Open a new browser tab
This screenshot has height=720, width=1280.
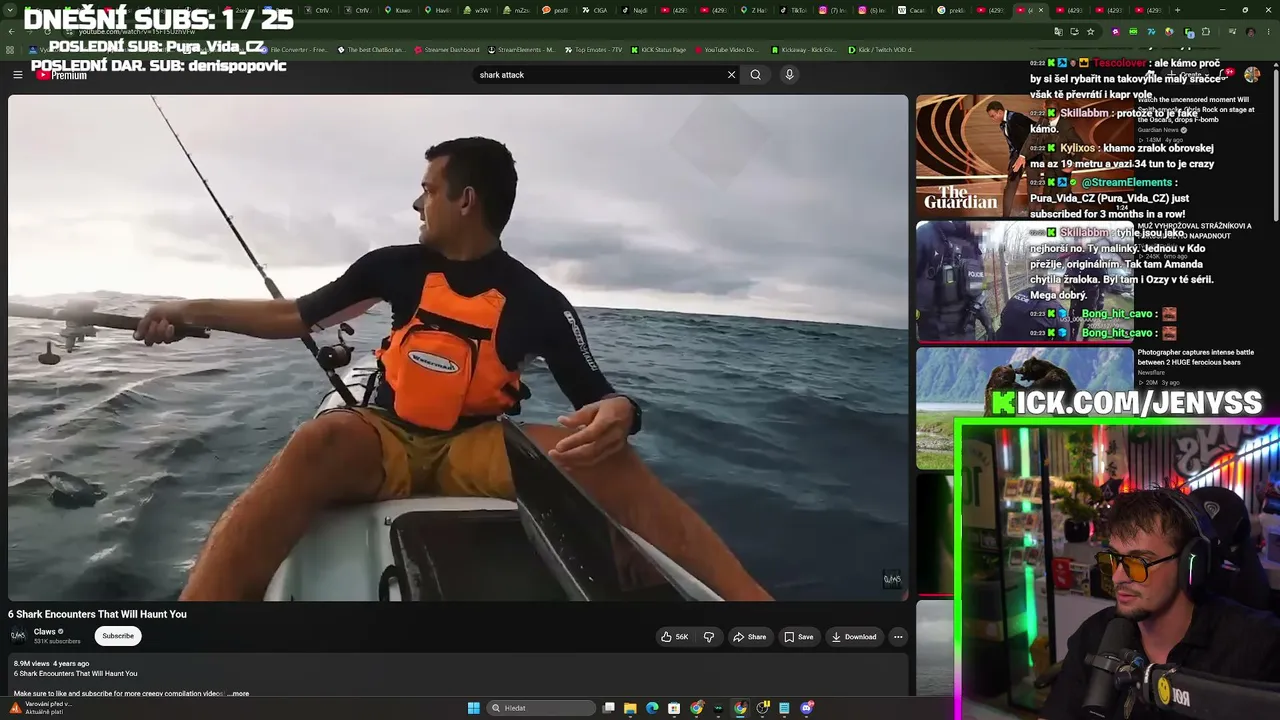pos(1177,10)
